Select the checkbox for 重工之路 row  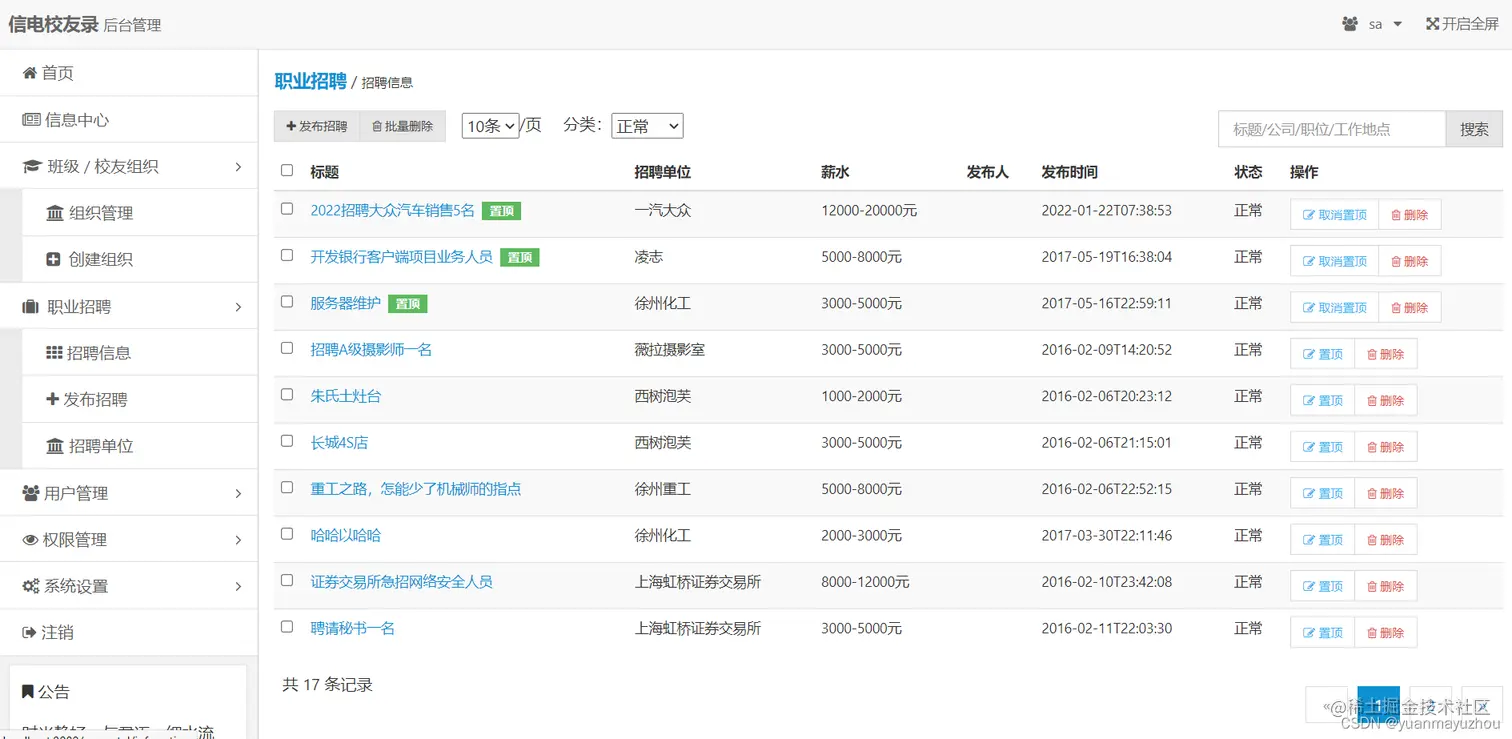pyautogui.click(x=287, y=488)
